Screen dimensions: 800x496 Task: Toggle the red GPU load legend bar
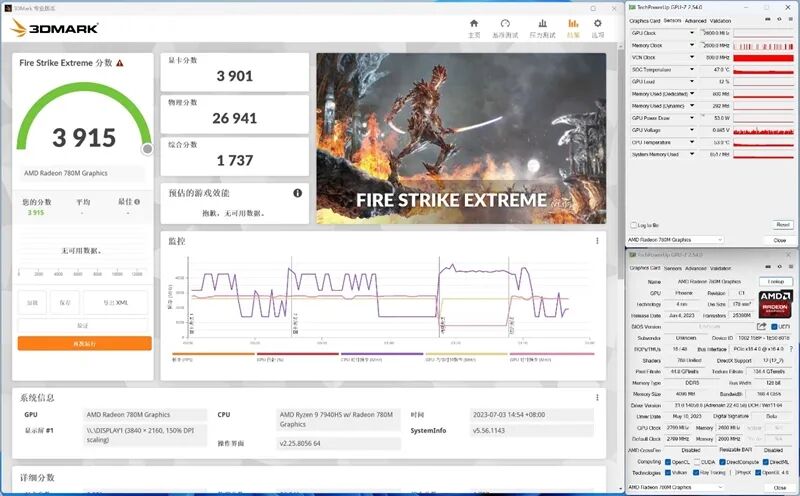pos(298,354)
